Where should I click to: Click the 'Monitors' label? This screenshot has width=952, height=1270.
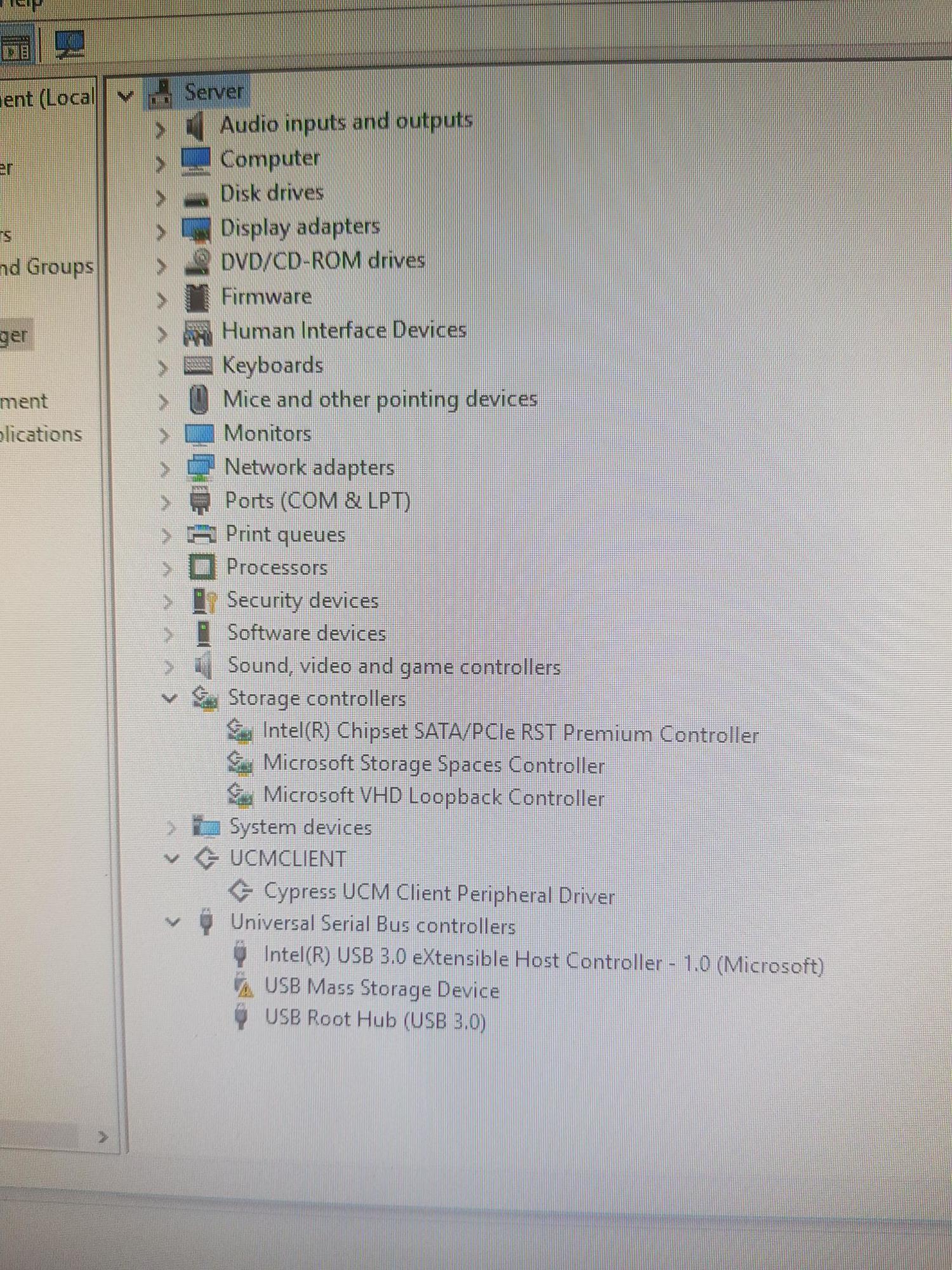[x=268, y=434]
